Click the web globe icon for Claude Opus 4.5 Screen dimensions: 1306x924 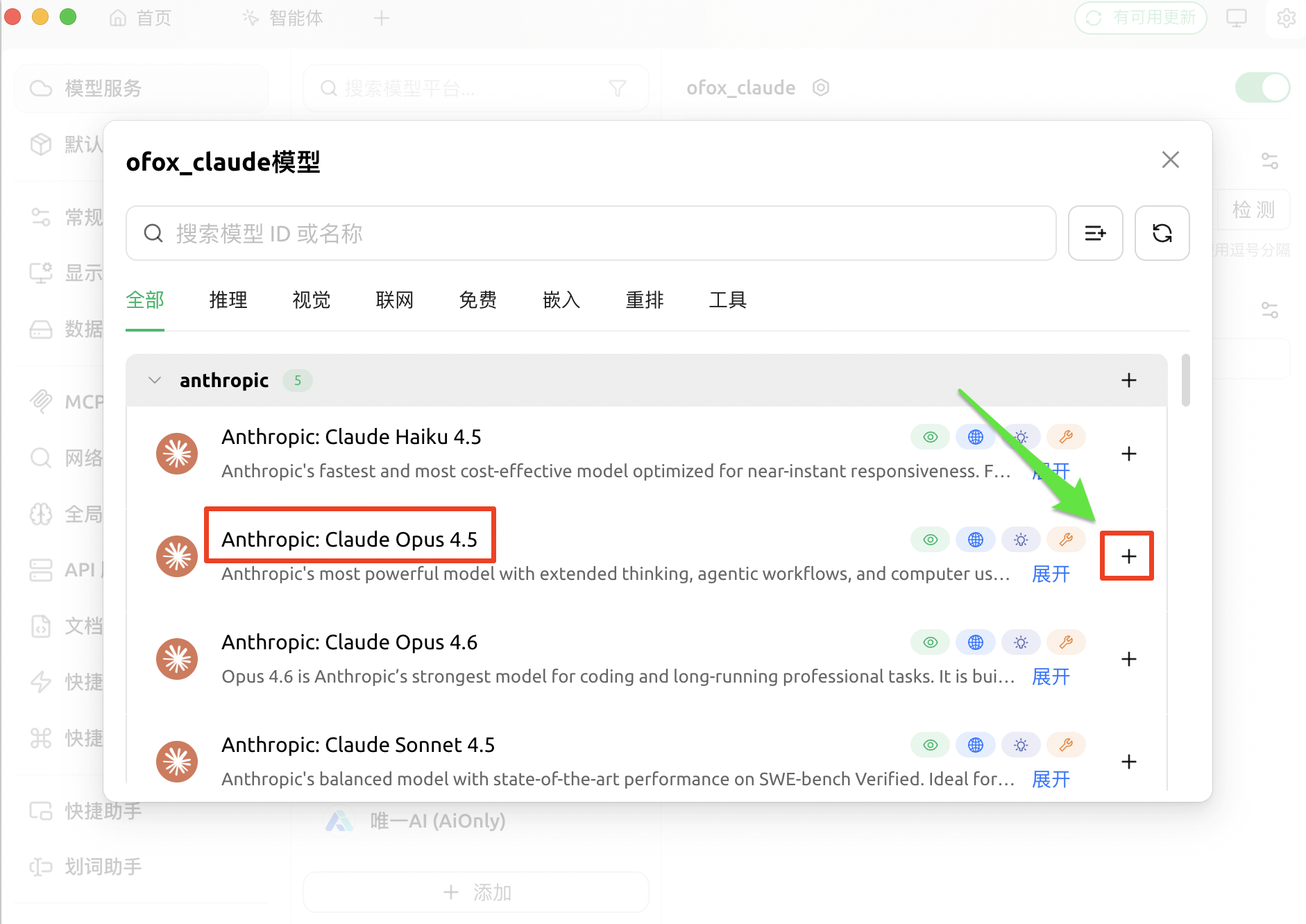coord(975,540)
